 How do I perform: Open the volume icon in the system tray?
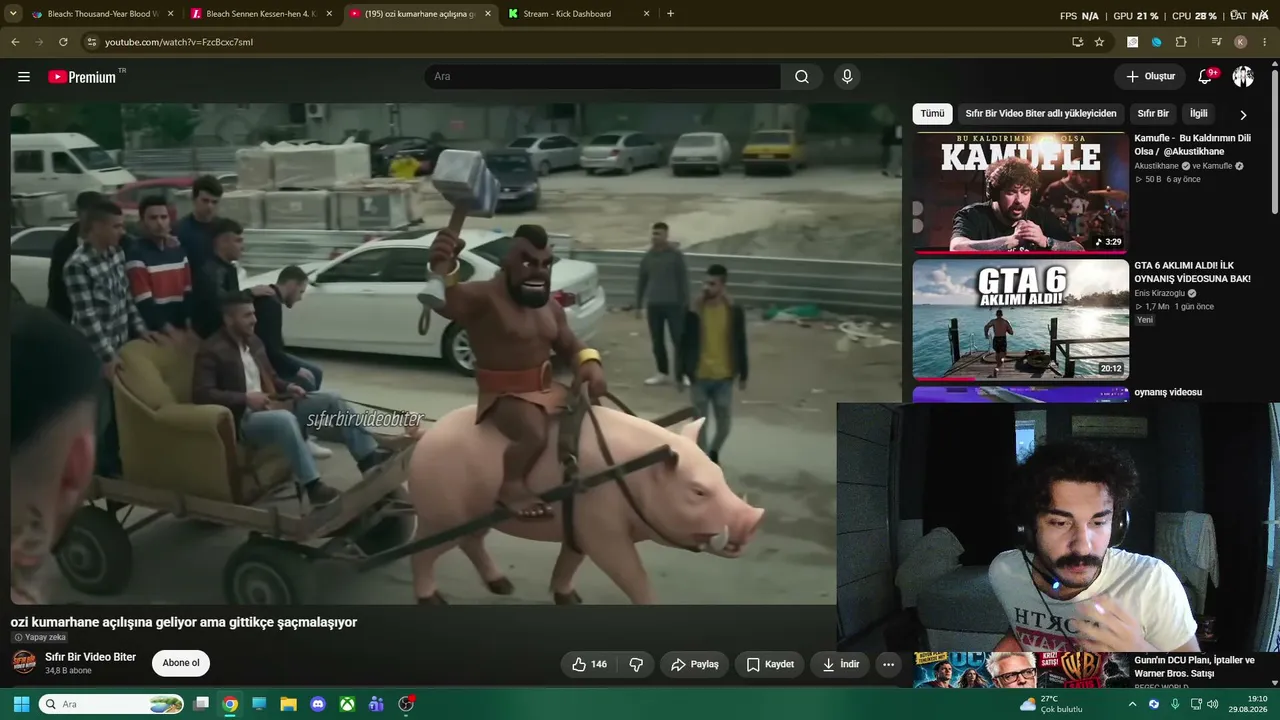point(1212,704)
